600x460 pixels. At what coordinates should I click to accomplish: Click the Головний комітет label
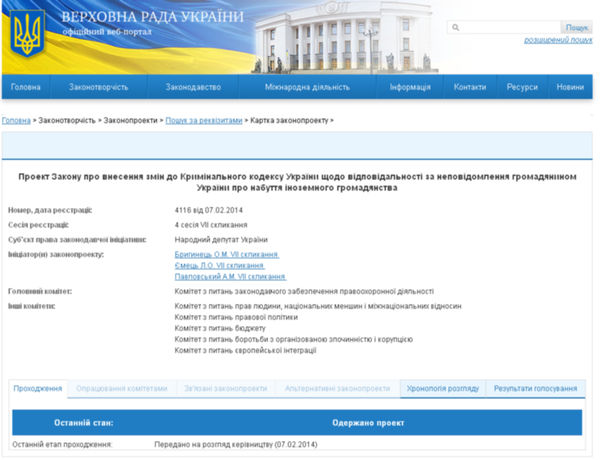coord(40,292)
